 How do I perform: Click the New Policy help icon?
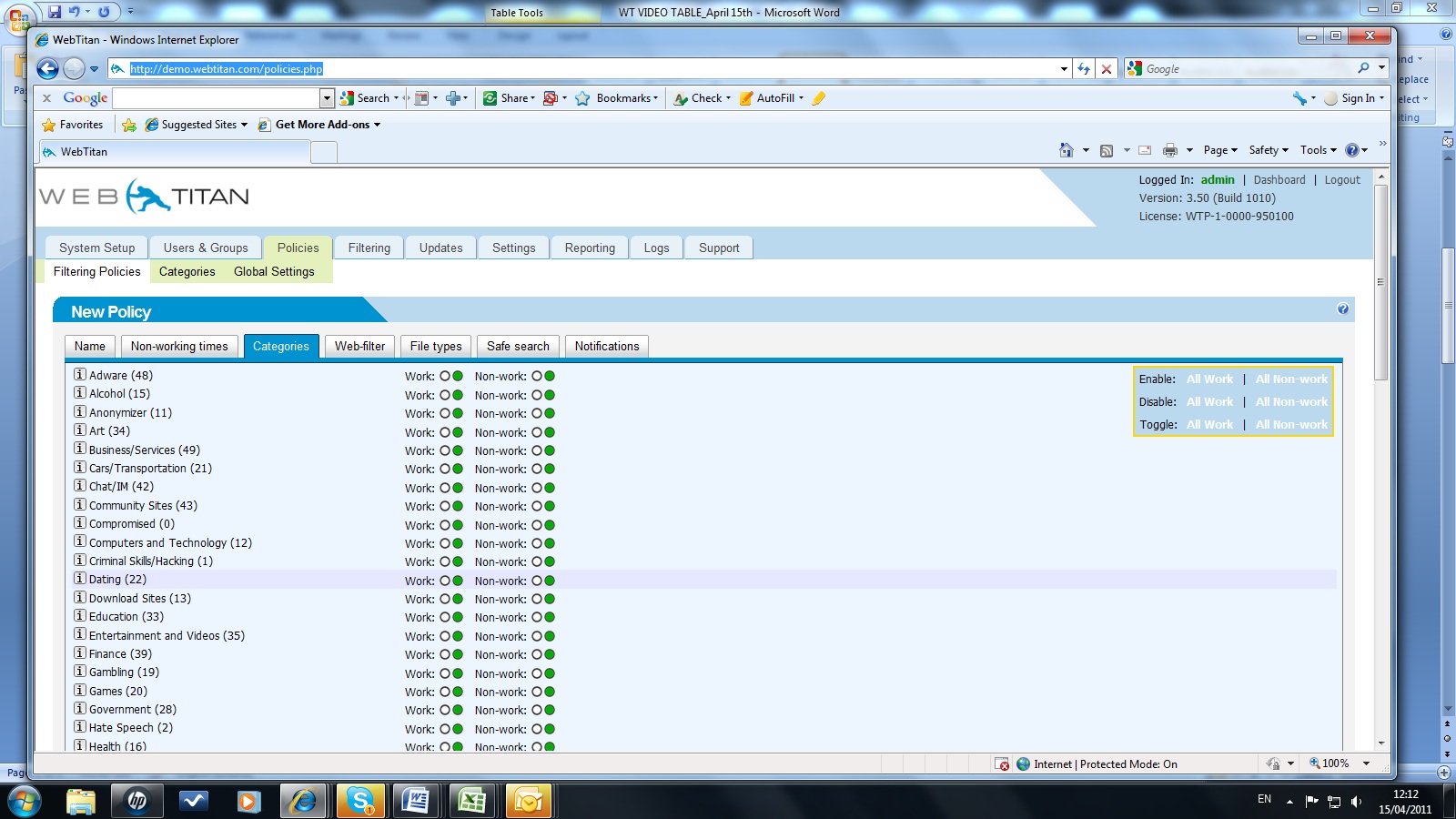(x=1342, y=309)
